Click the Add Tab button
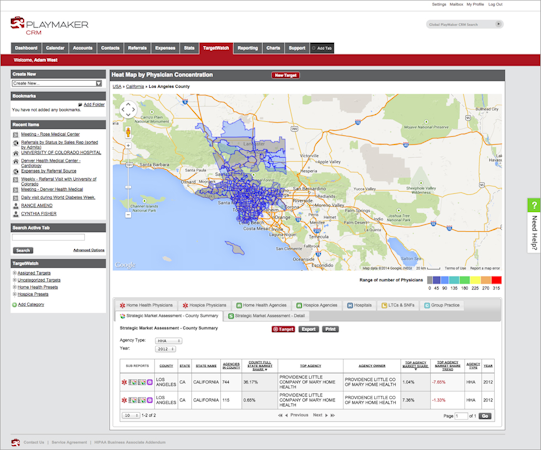The width and height of the screenshot is (541, 450). coord(322,48)
